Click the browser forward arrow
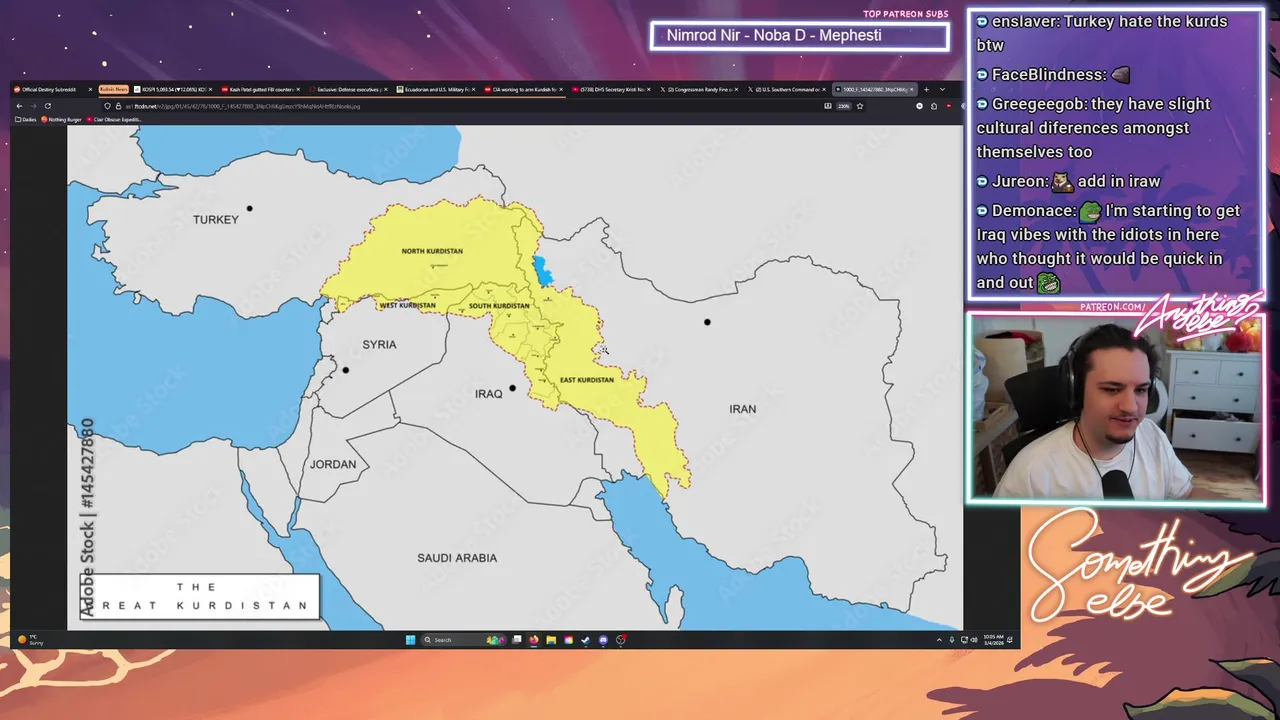The image size is (1280, 720). tap(33, 106)
